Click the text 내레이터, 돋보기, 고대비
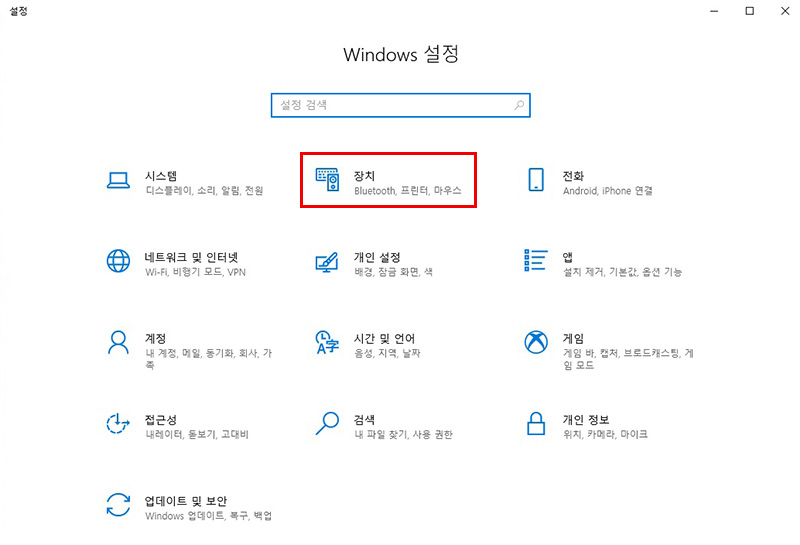The height and width of the screenshot is (545, 800). click(197, 434)
